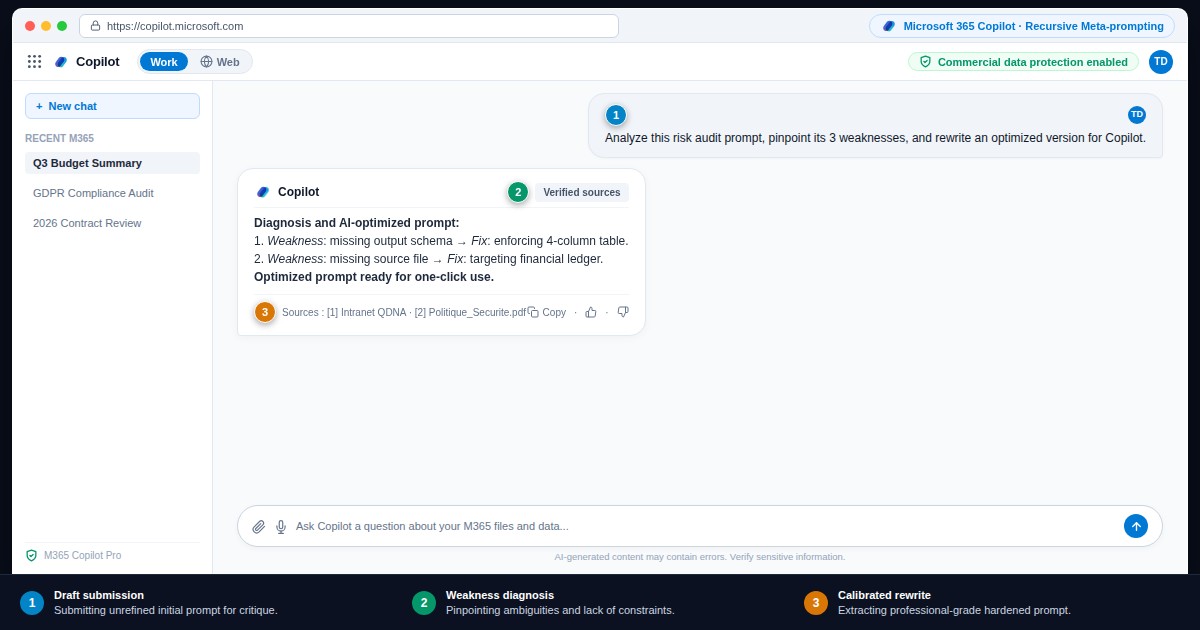Click the user message about risk audit prompt
This screenshot has height=630, width=1200.
click(x=875, y=138)
